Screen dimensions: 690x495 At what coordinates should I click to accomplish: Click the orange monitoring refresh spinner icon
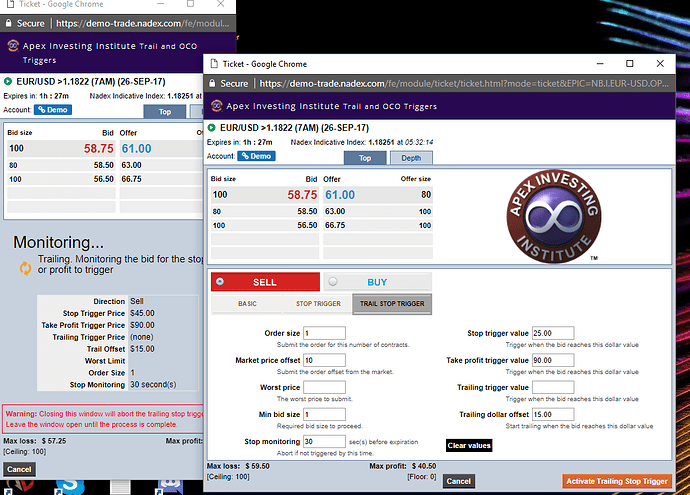point(25,268)
